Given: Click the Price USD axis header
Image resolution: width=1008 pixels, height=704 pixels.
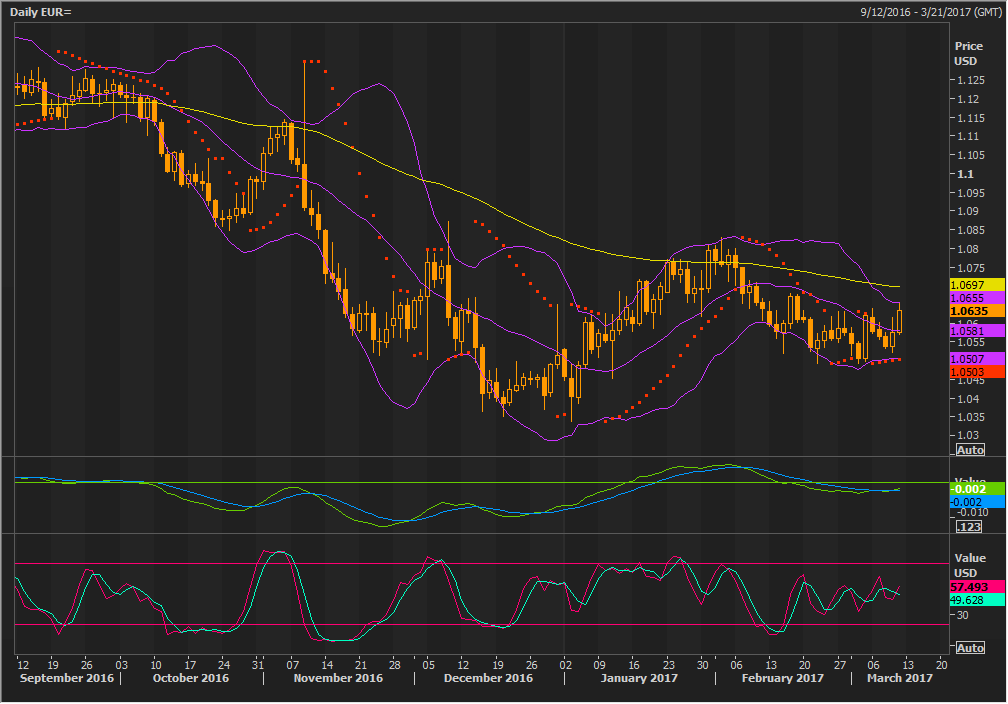Looking at the screenshot, I should pyautogui.click(x=968, y=53).
